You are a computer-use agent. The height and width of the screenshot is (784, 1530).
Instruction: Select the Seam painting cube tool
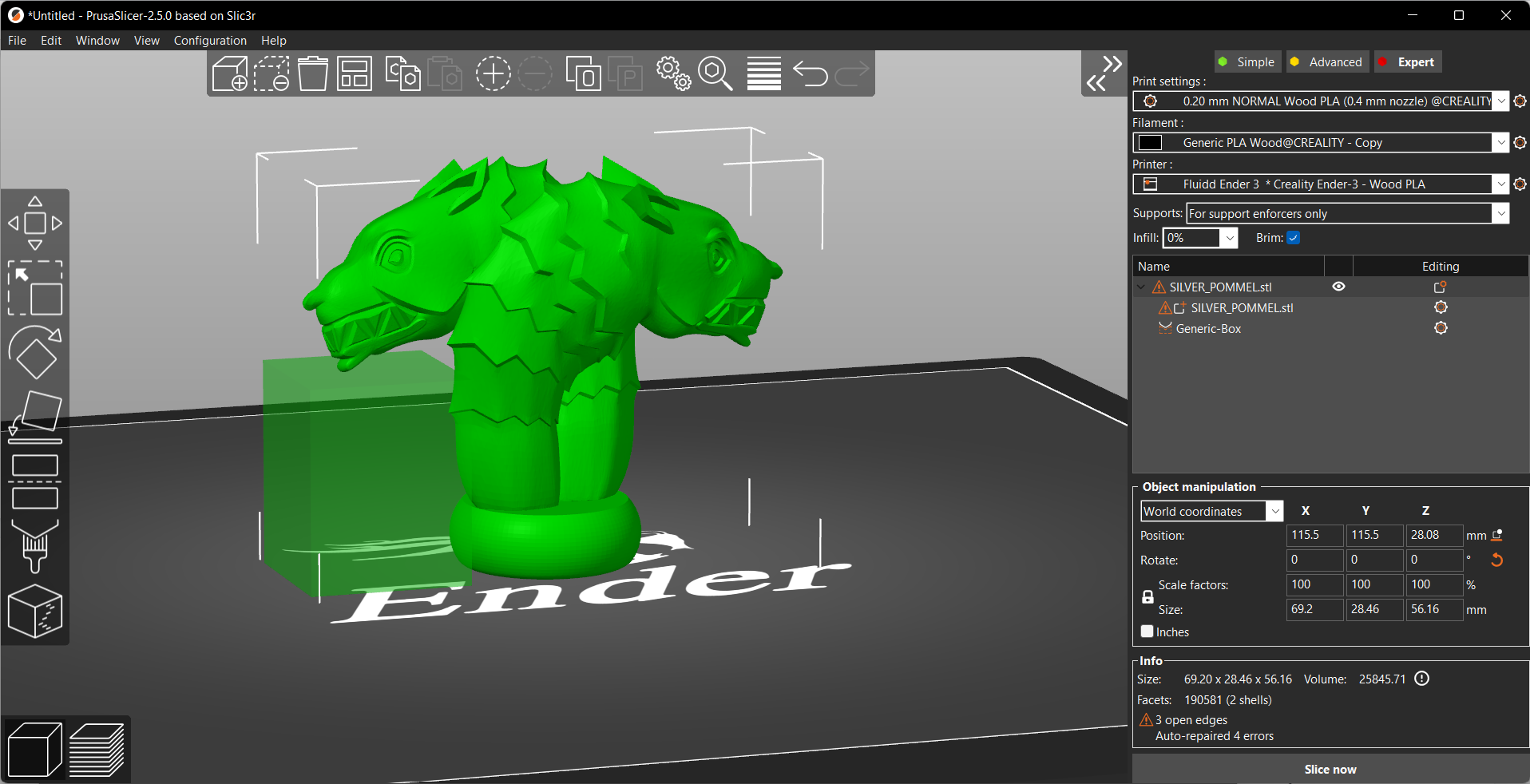(35, 611)
